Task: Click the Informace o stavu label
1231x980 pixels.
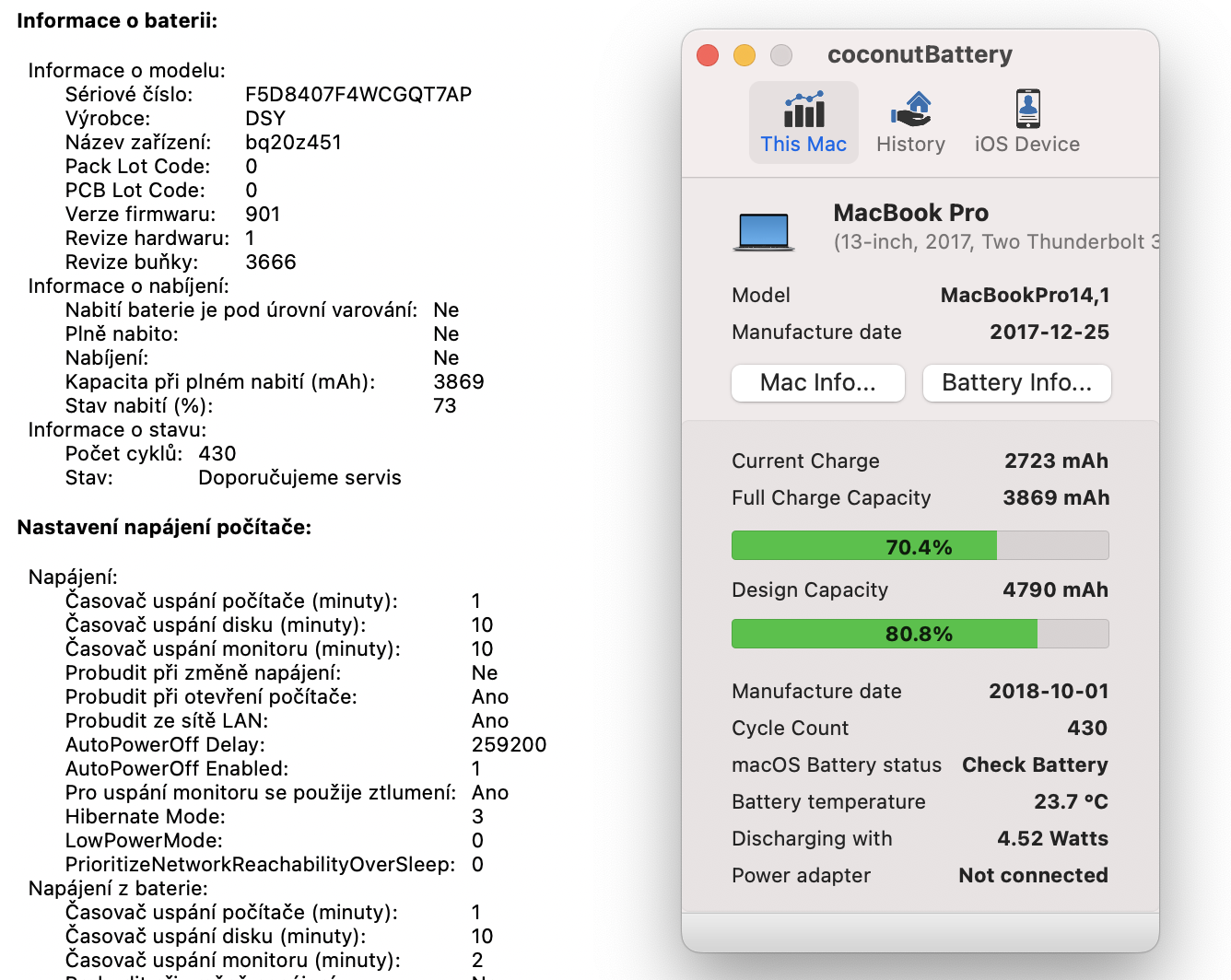Action: point(117,430)
